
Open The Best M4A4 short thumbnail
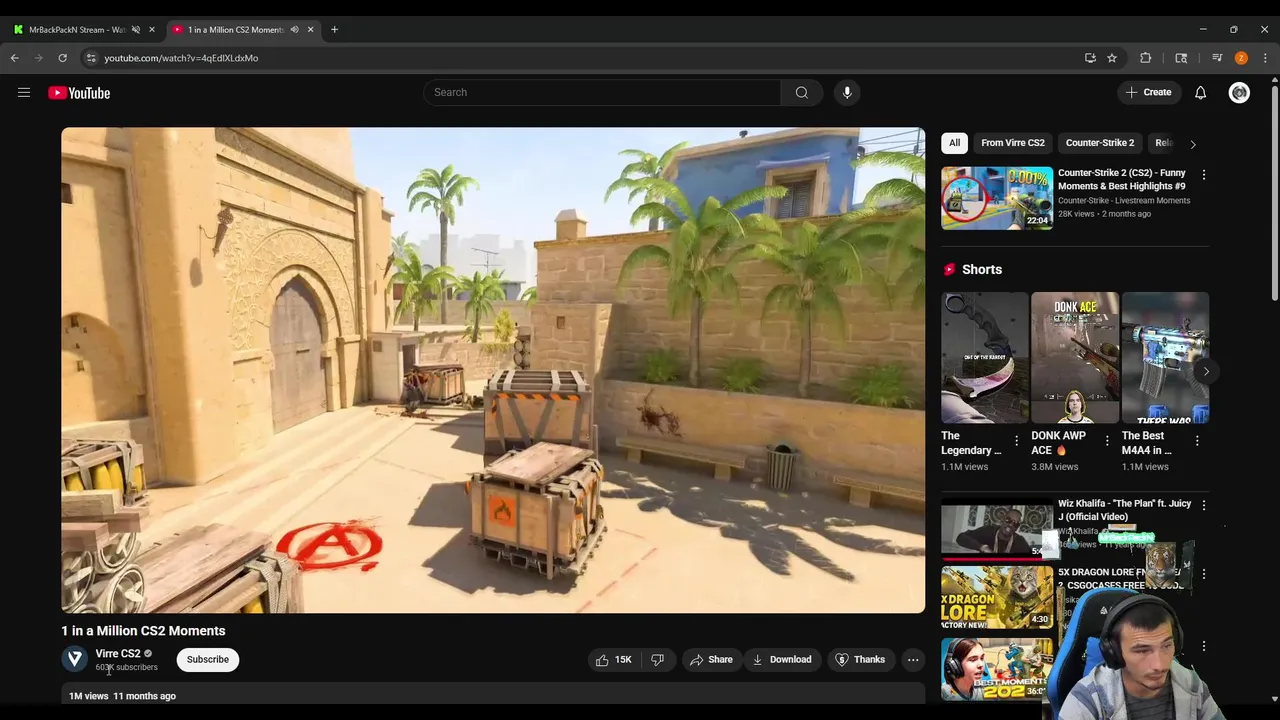pos(1165,358)
